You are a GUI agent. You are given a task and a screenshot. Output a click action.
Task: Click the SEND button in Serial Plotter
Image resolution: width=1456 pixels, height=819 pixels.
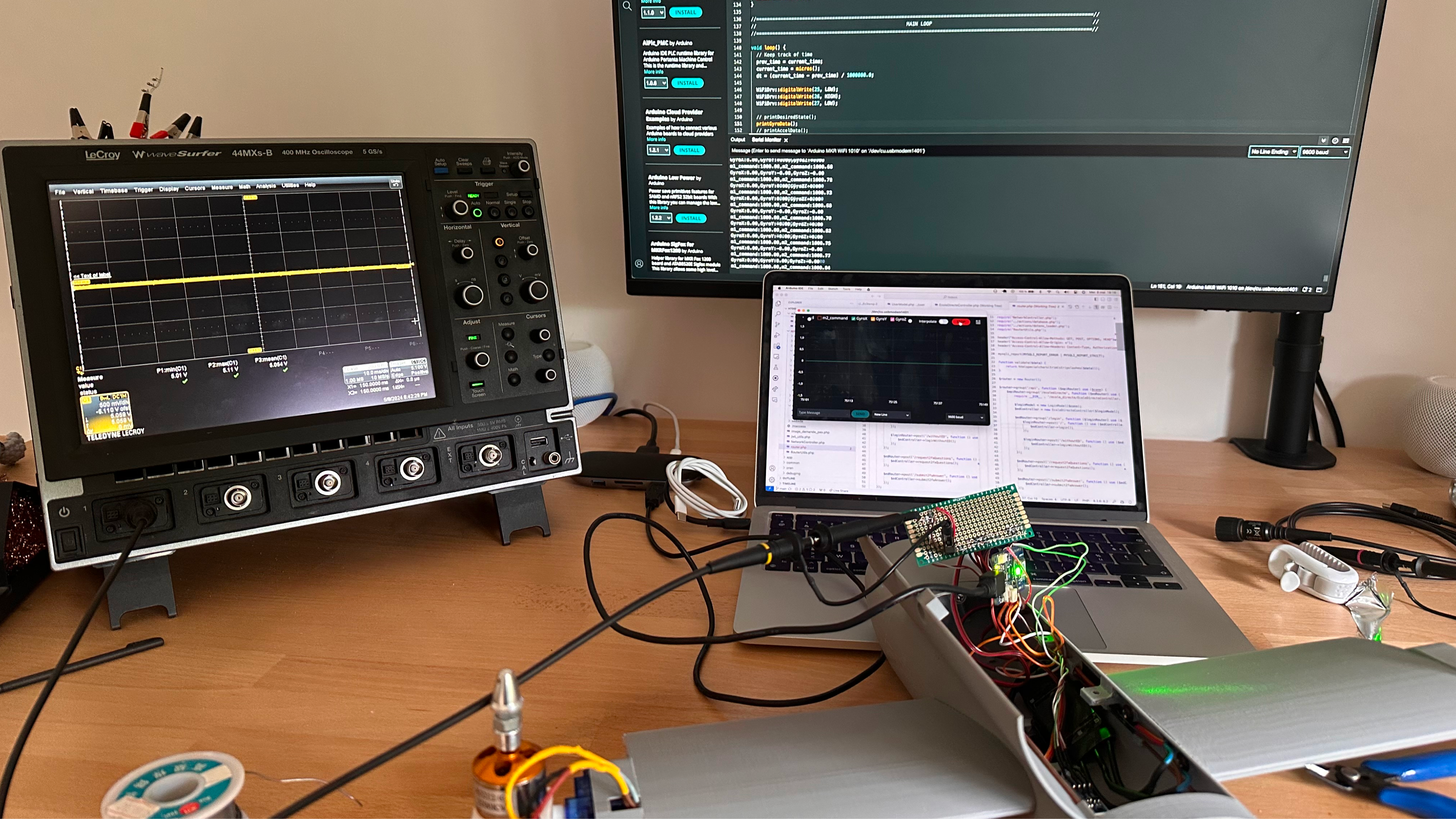[860, 414]
